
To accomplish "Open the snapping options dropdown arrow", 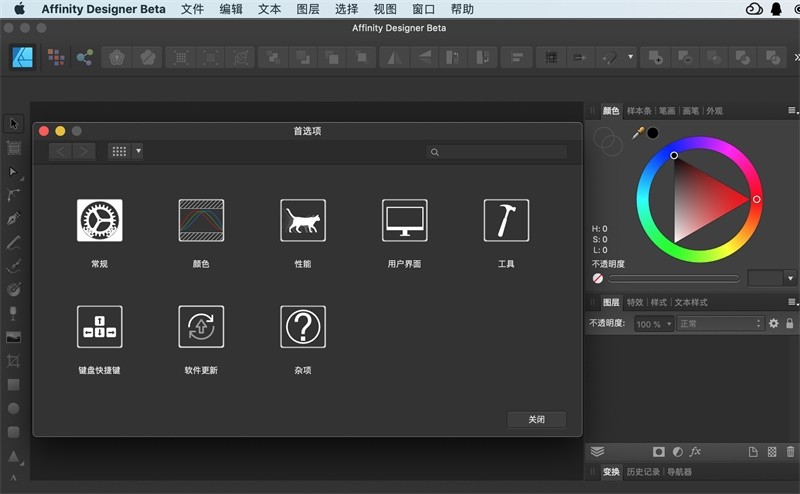I will point(631,57).
